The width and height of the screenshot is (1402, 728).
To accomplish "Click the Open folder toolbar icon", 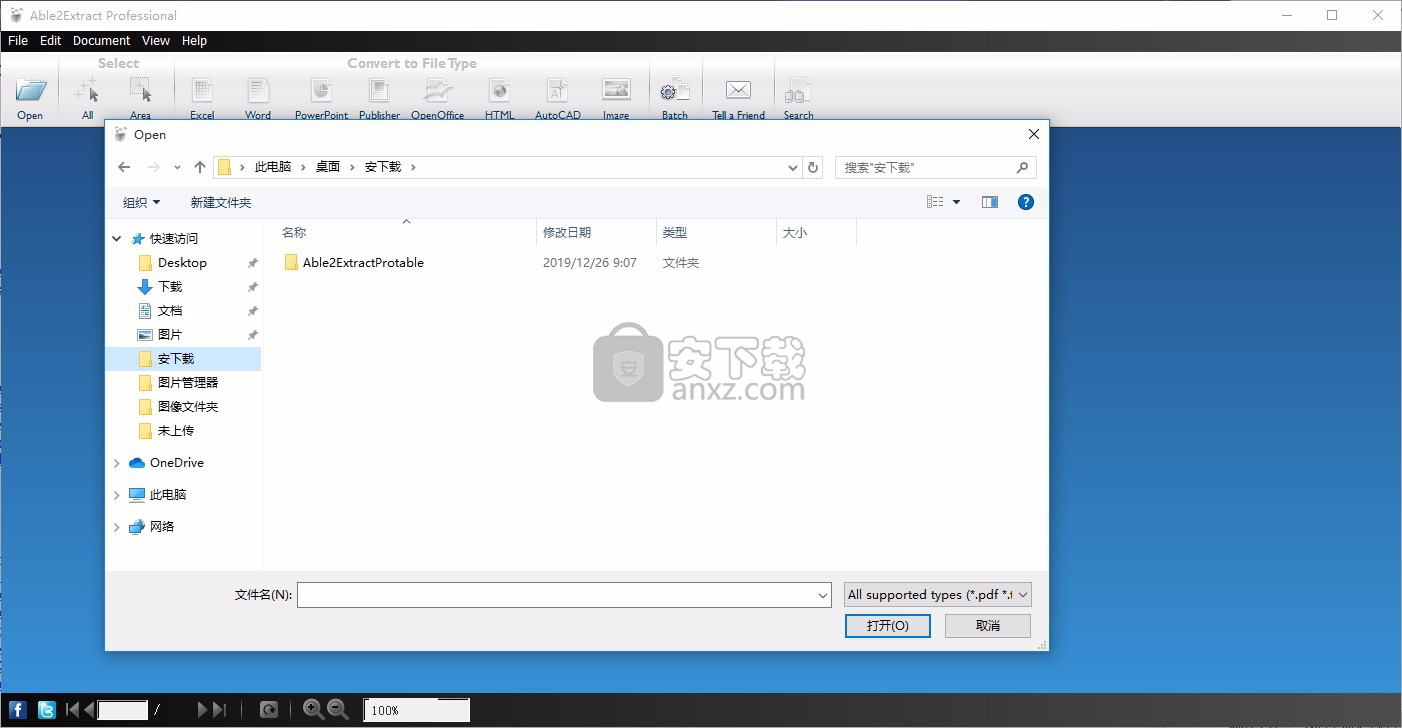I will [x=31, y=91].
